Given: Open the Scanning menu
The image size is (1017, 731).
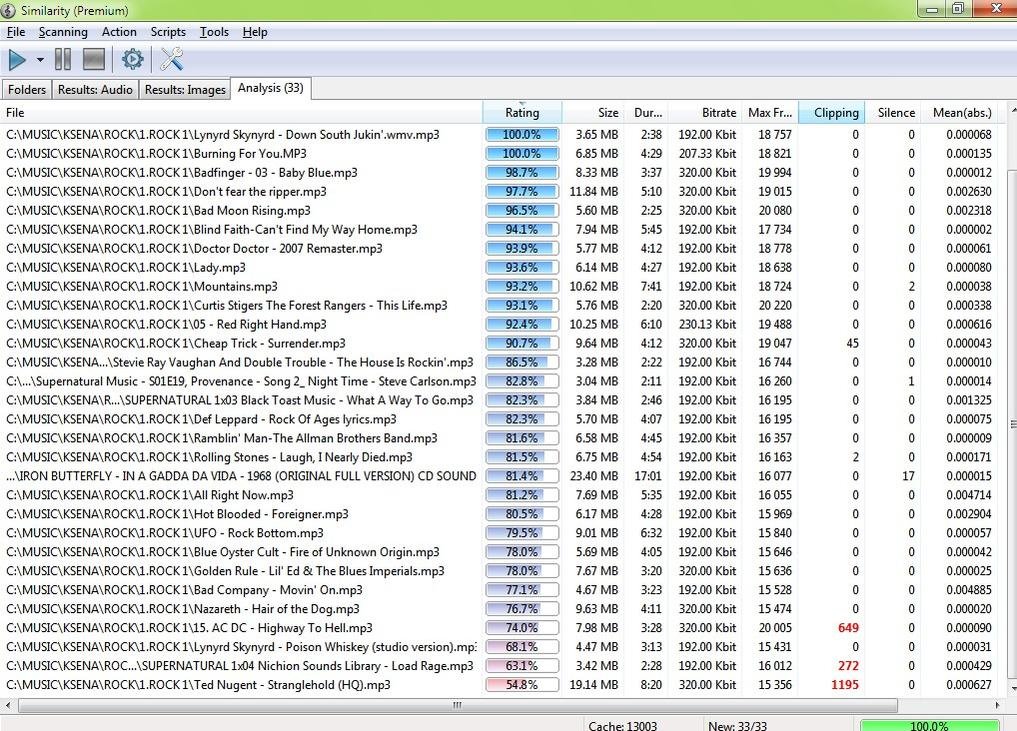Looking at the screenshot, I should [x=63, y=32].
